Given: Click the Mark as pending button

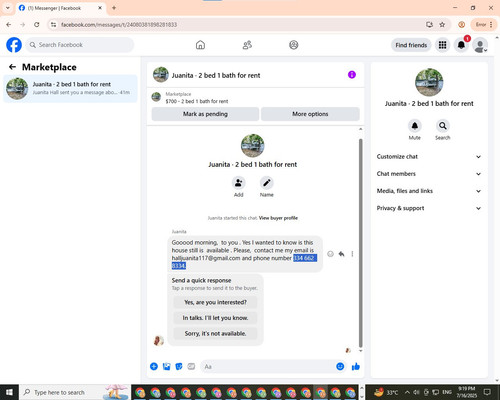Looking at the screenshot, I should pyautogui.click(x=205, y=114).
